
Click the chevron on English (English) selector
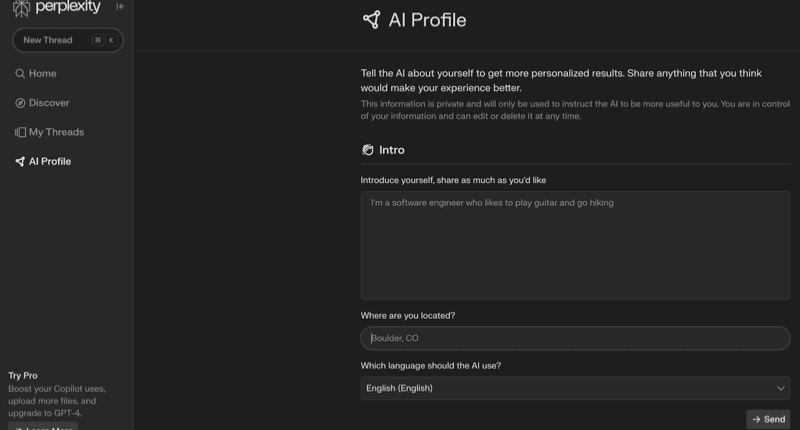point(781,388)
